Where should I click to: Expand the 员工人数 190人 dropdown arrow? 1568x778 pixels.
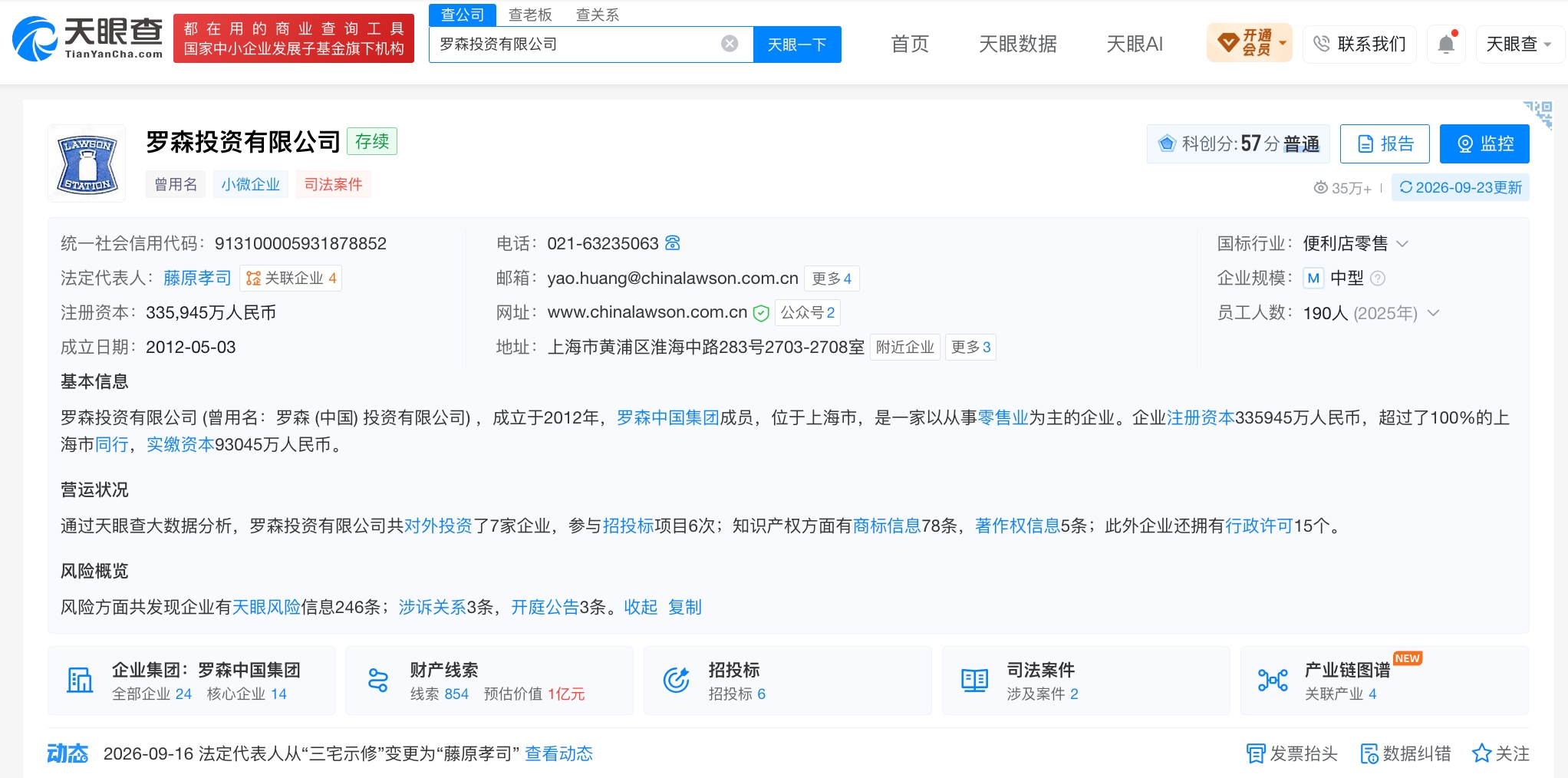click(1433, 313)
